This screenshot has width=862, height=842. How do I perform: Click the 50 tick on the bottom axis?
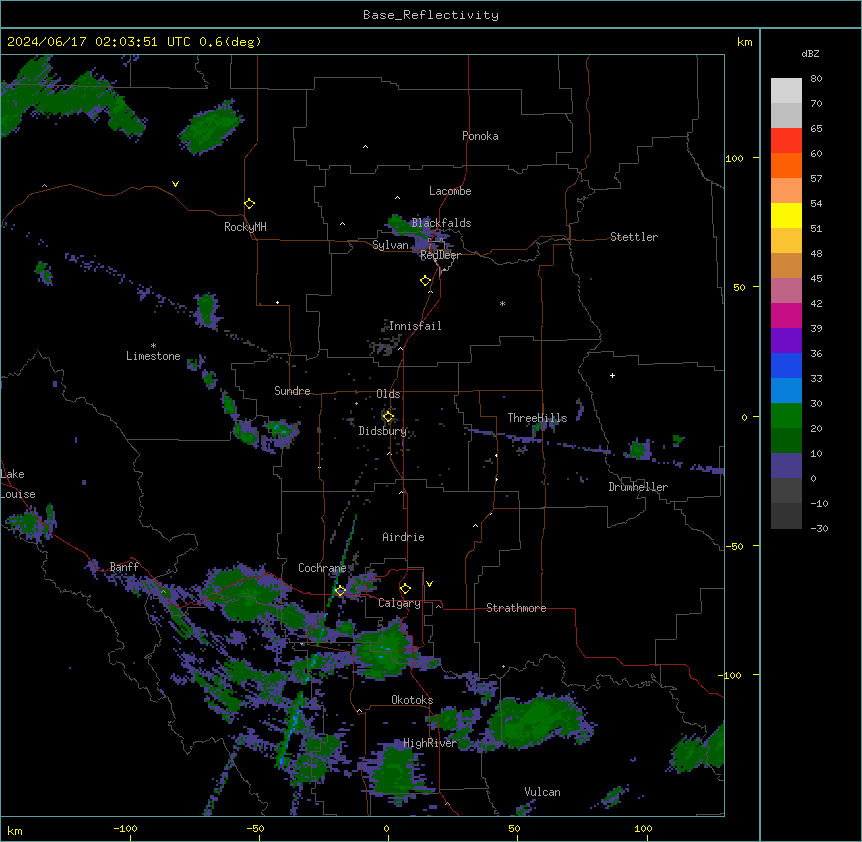[515, 828]
